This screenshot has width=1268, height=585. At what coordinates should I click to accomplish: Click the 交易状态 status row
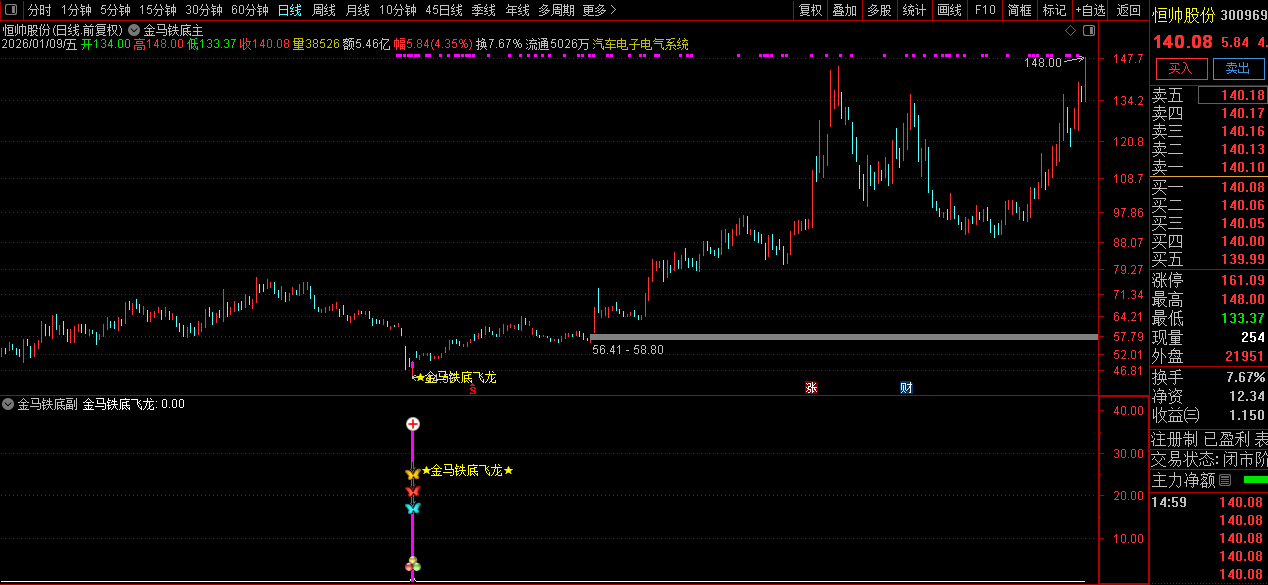click(1209, 459)
